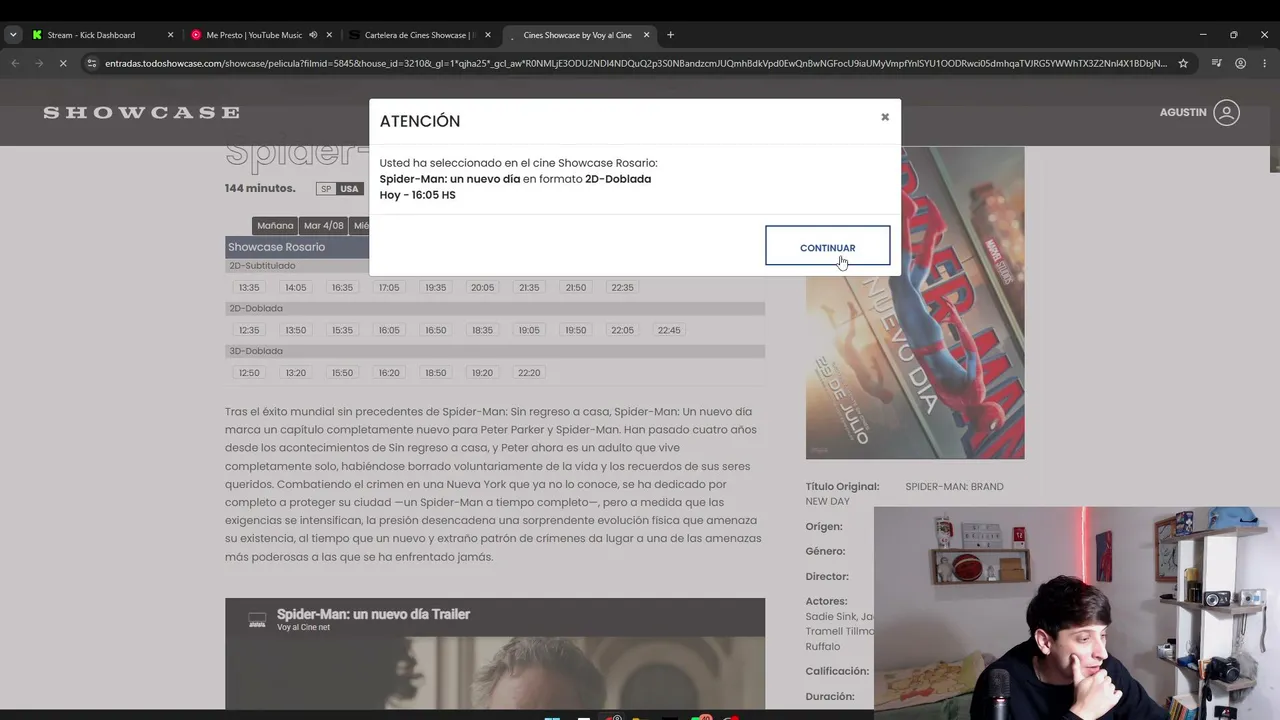
Task: Select the 19:20 3D-Doblada showtime
Action: [x=483, y=373]
